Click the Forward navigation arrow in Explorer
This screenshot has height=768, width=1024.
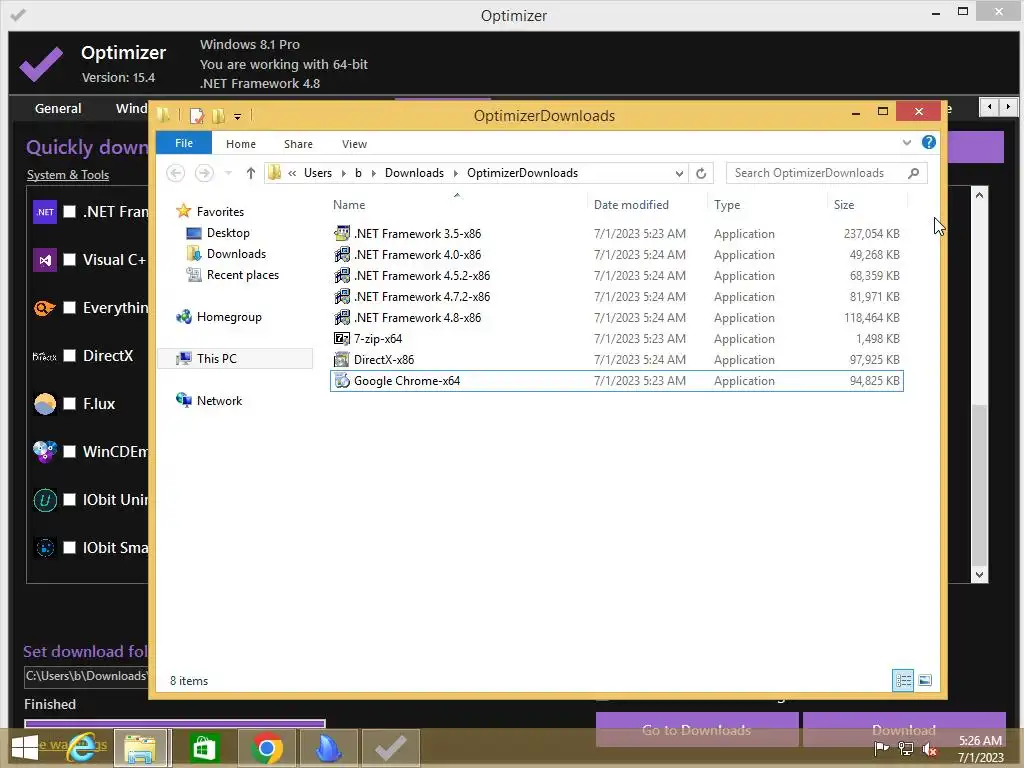pyautogui.click(x=204, y=173)
